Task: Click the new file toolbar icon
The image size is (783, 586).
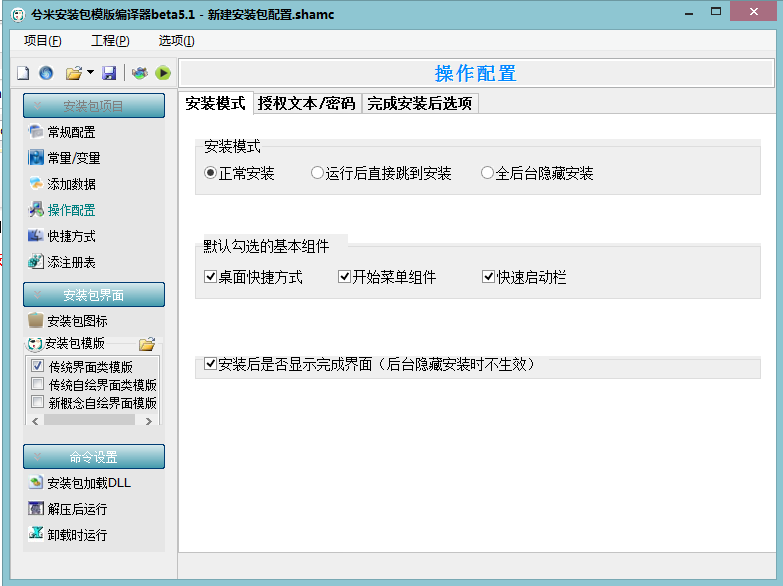Action: pyautogui.click(x=23, y=73)
